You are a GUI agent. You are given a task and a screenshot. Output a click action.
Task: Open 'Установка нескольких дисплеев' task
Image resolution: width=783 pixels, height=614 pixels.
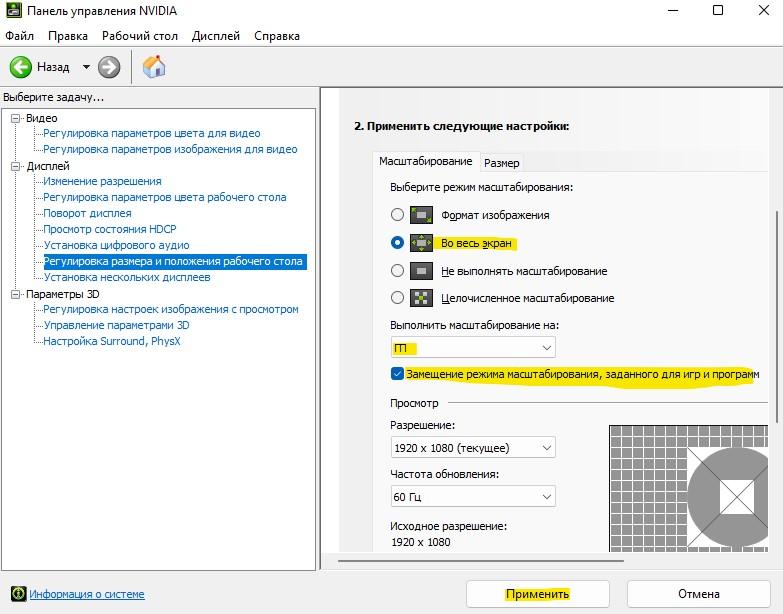click(x=127, y=277)
